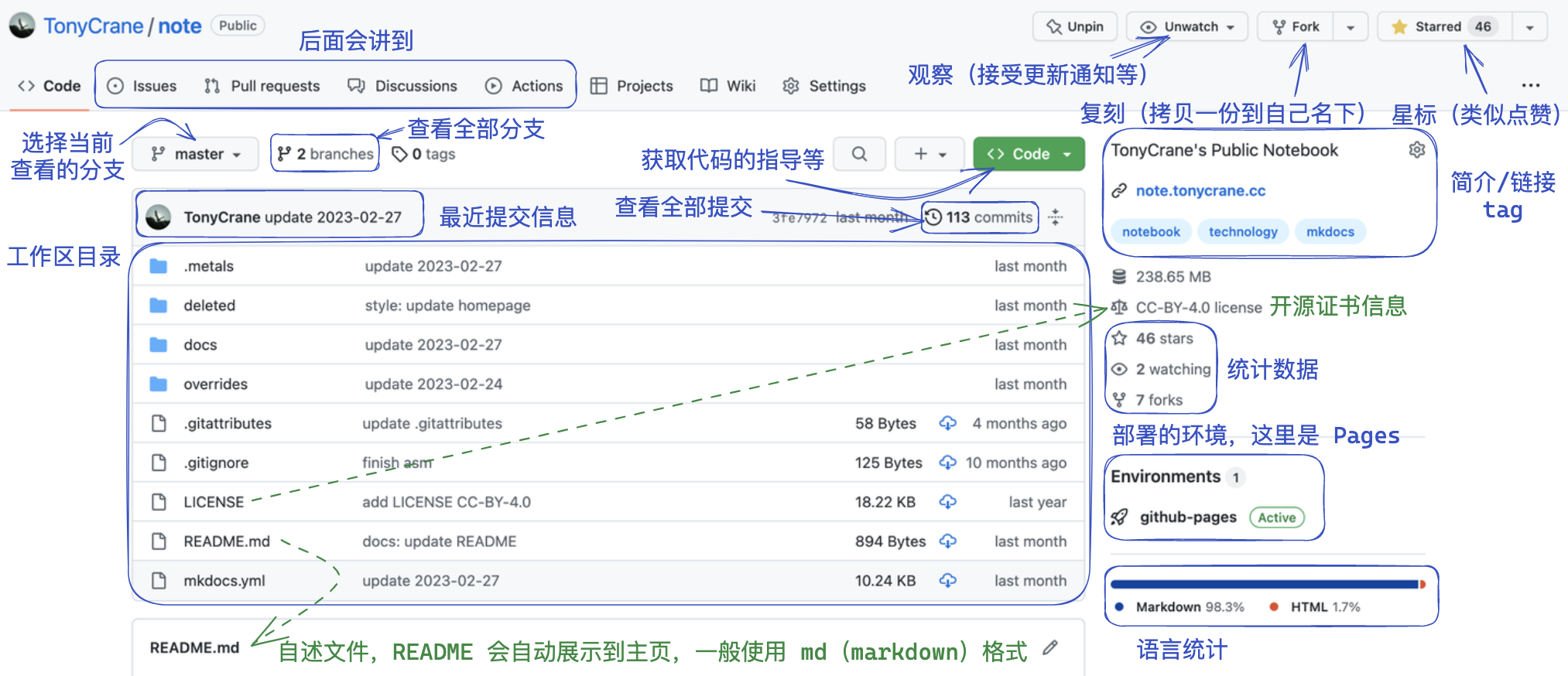This screenshot has height=676, width=1568.
Task: Open the three-dot overflow menu
Action: click(1530, 85)
